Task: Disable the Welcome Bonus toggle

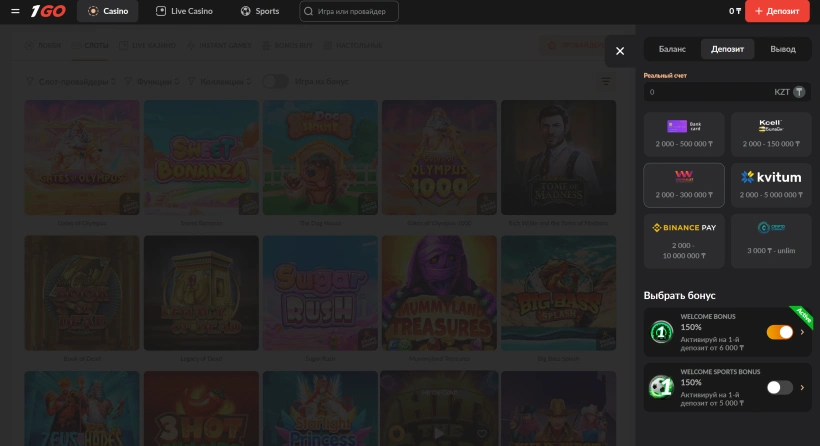Action: (x=779, y=332)
